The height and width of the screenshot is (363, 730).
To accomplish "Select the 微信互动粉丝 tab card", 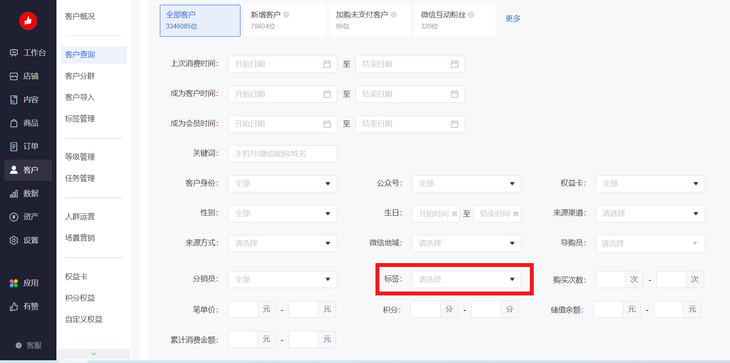I will tap(455, 20).
